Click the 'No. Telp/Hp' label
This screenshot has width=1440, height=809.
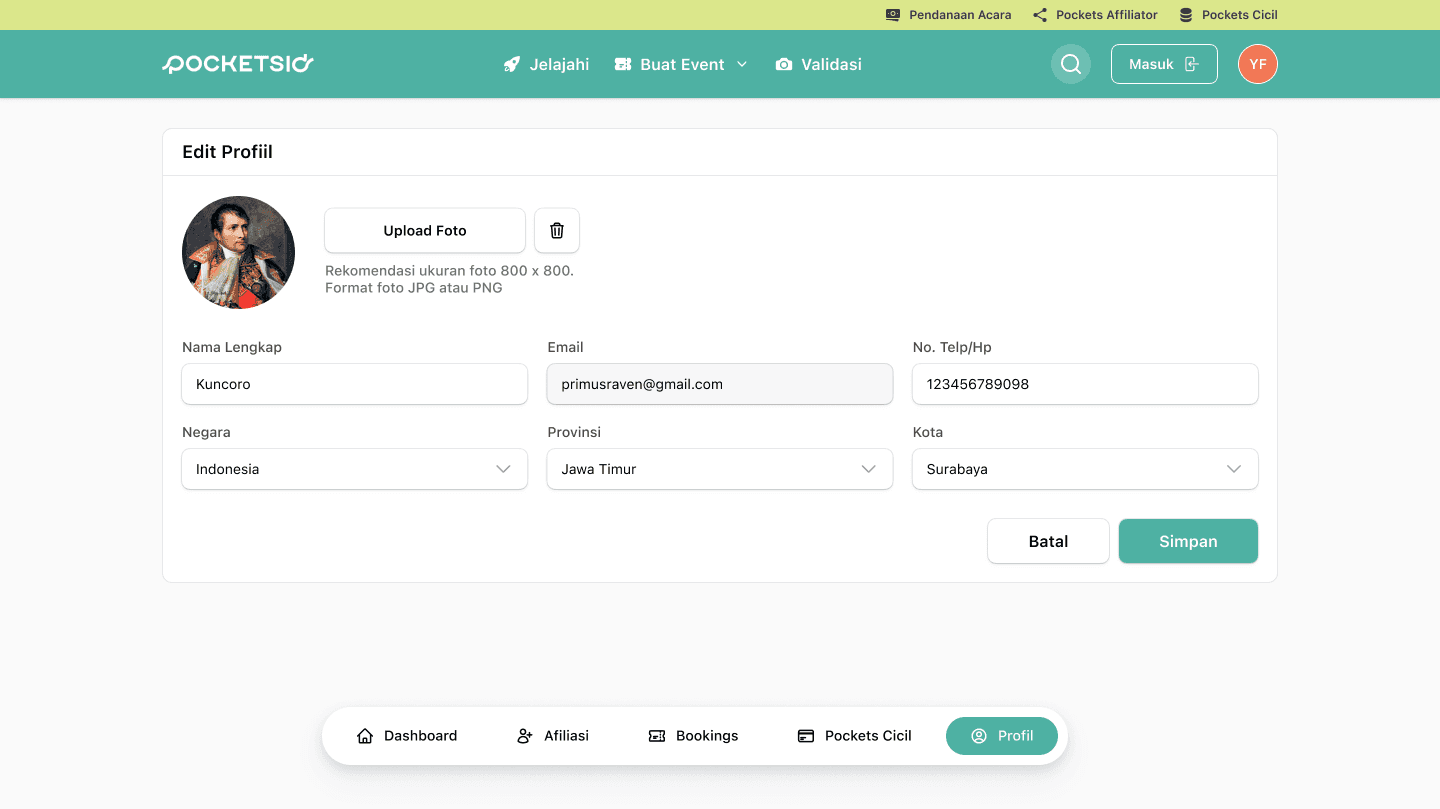point(952,347)
